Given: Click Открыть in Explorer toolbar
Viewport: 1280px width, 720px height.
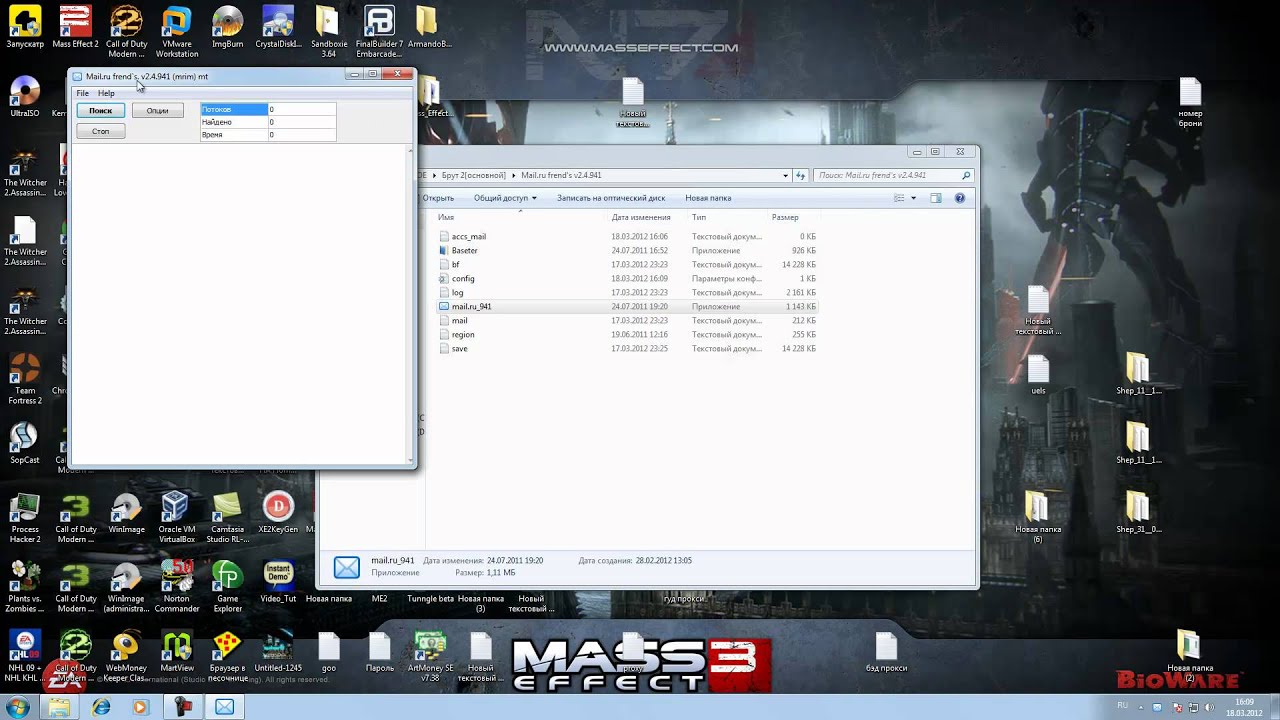Looking at the screenshot, I should 438,198.
